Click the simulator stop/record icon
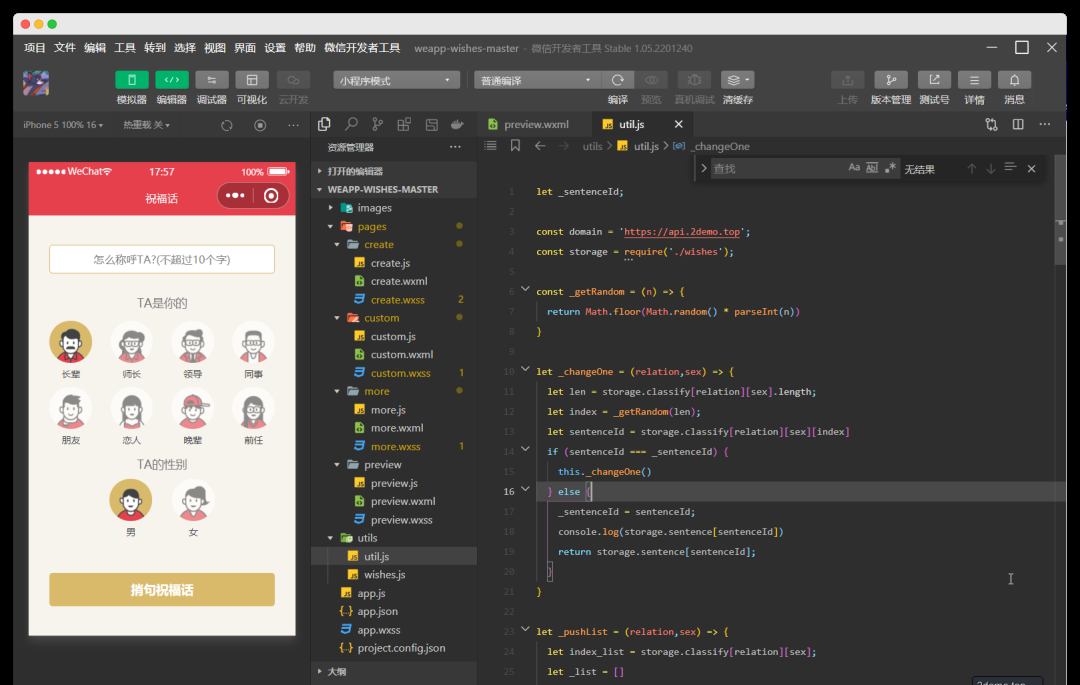This screenshot has height=685, width=1080. click(260, 125)
